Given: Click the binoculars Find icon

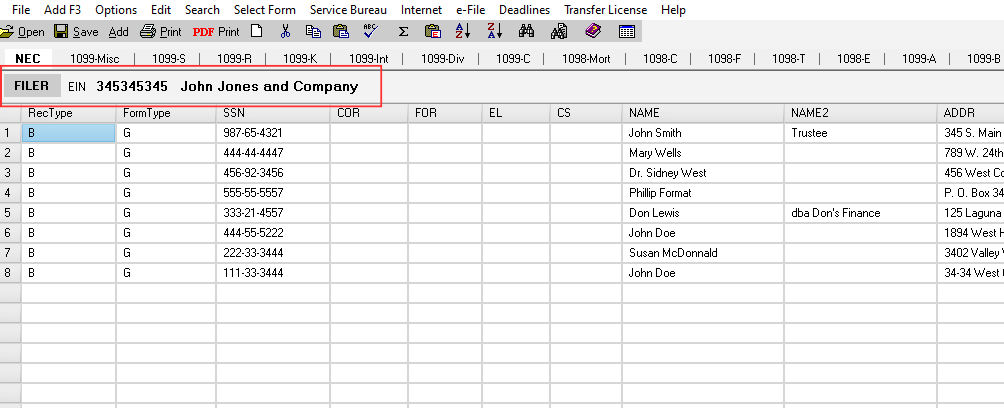Looking at the screenshot, I should pos(527,32).
